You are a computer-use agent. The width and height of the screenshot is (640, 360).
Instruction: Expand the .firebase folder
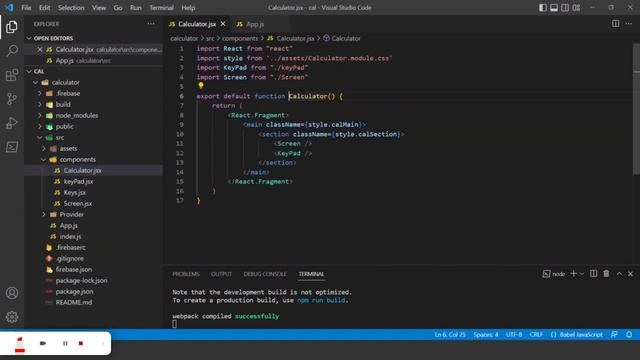pos(40,93)
